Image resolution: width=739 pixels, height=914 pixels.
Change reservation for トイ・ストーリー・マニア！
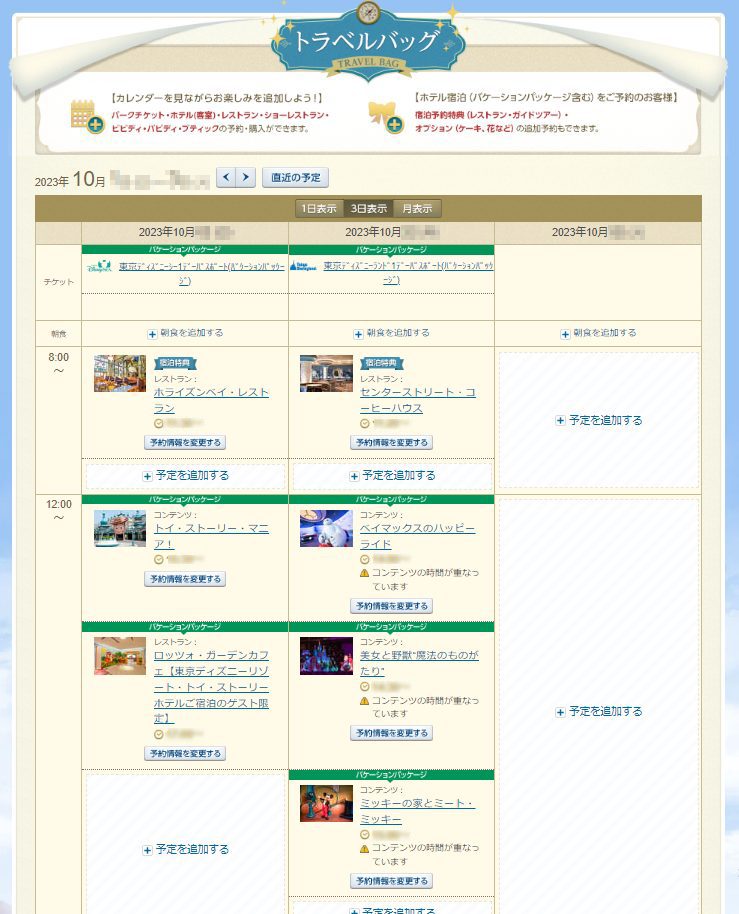coord(185,579)
